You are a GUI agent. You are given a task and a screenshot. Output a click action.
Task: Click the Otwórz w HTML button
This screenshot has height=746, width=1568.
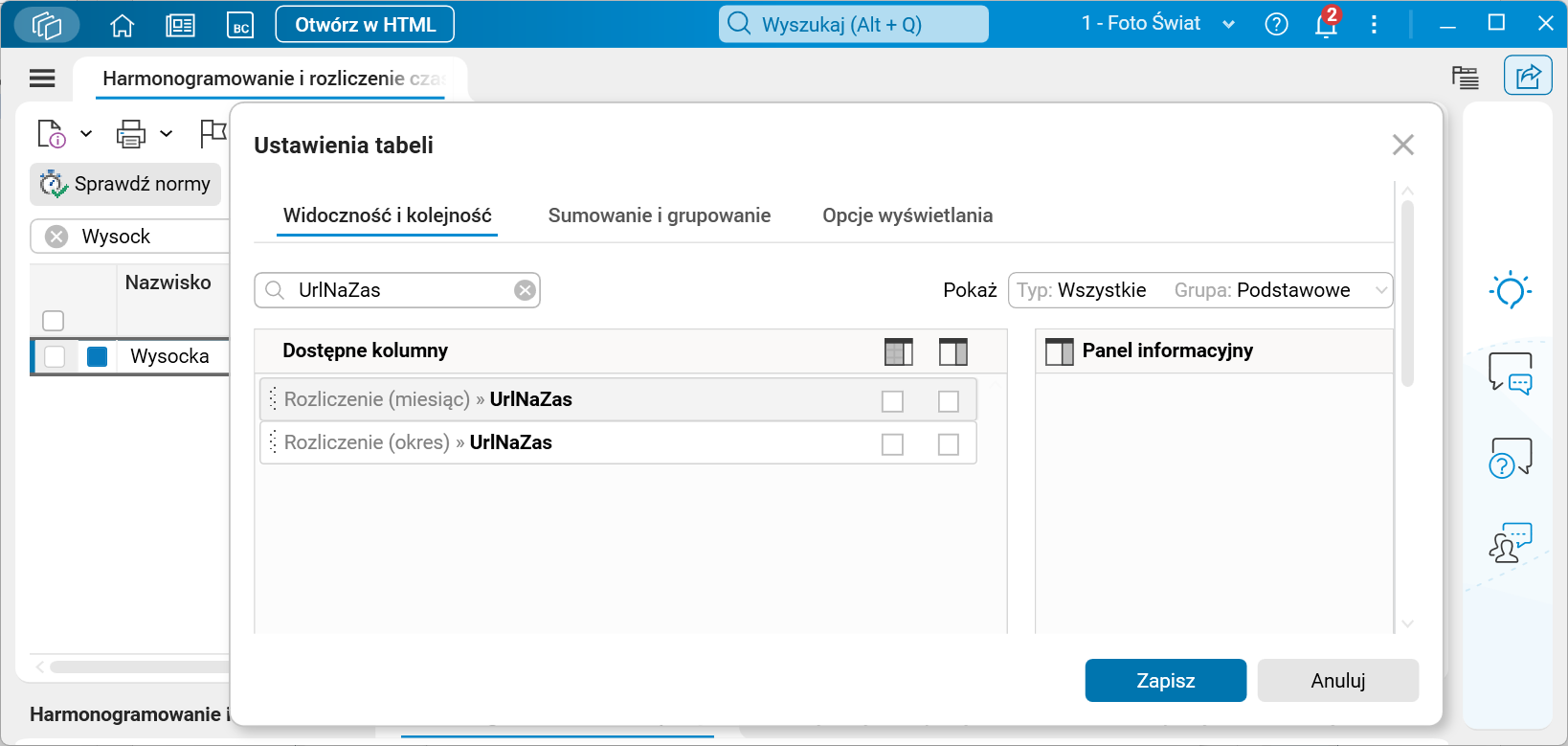click(365, 25)
